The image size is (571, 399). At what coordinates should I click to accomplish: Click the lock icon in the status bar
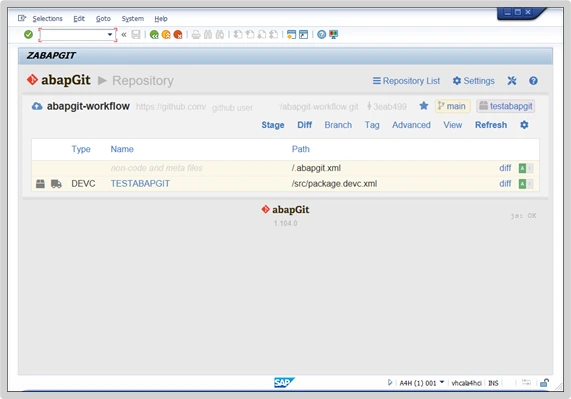pos(544,383)
